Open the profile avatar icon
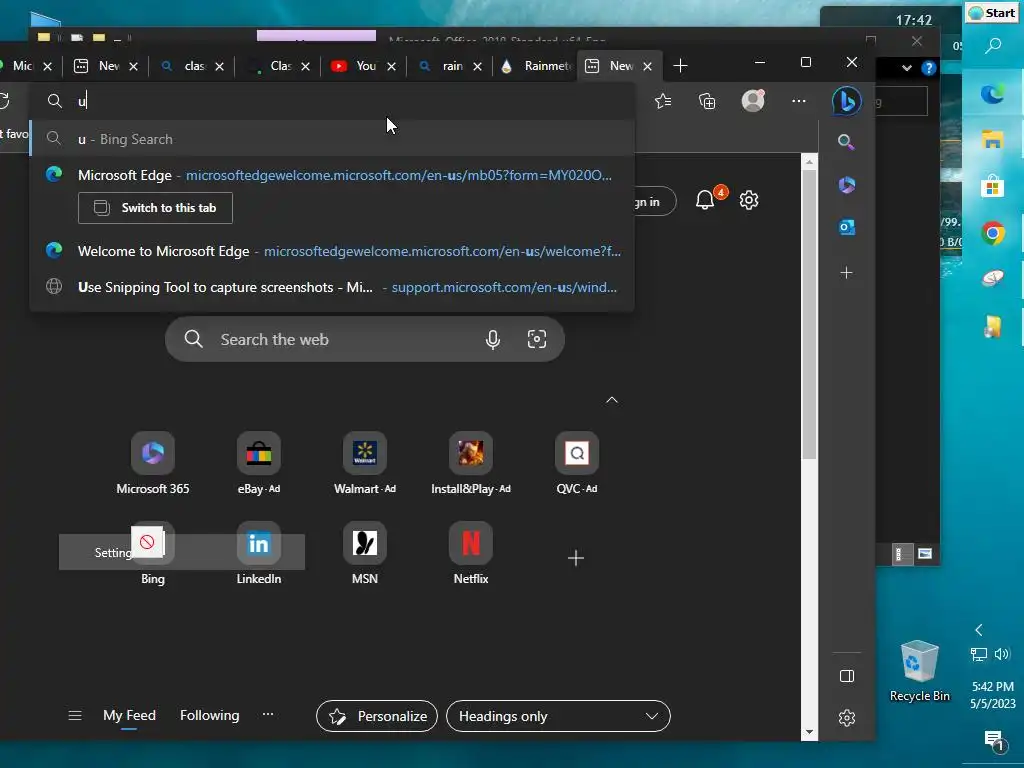 pyautogui.click(x=753, y=101)
